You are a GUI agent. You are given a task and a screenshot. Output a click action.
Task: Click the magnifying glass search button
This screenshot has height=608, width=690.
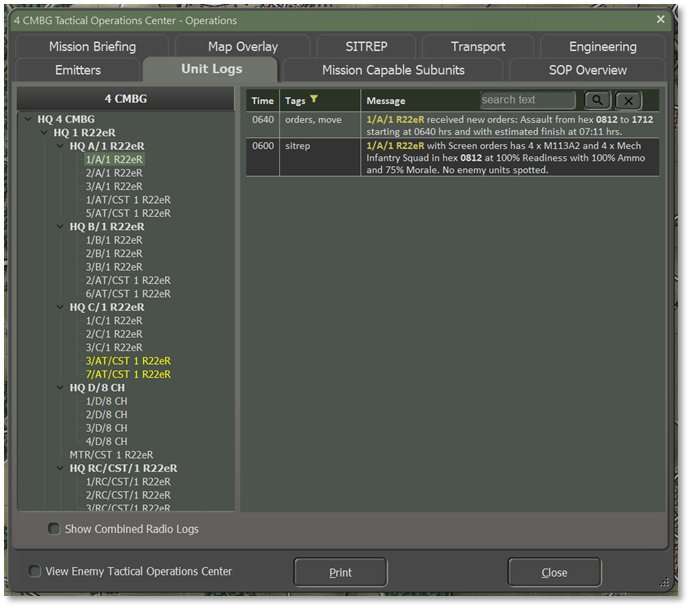tap(597, 100)
